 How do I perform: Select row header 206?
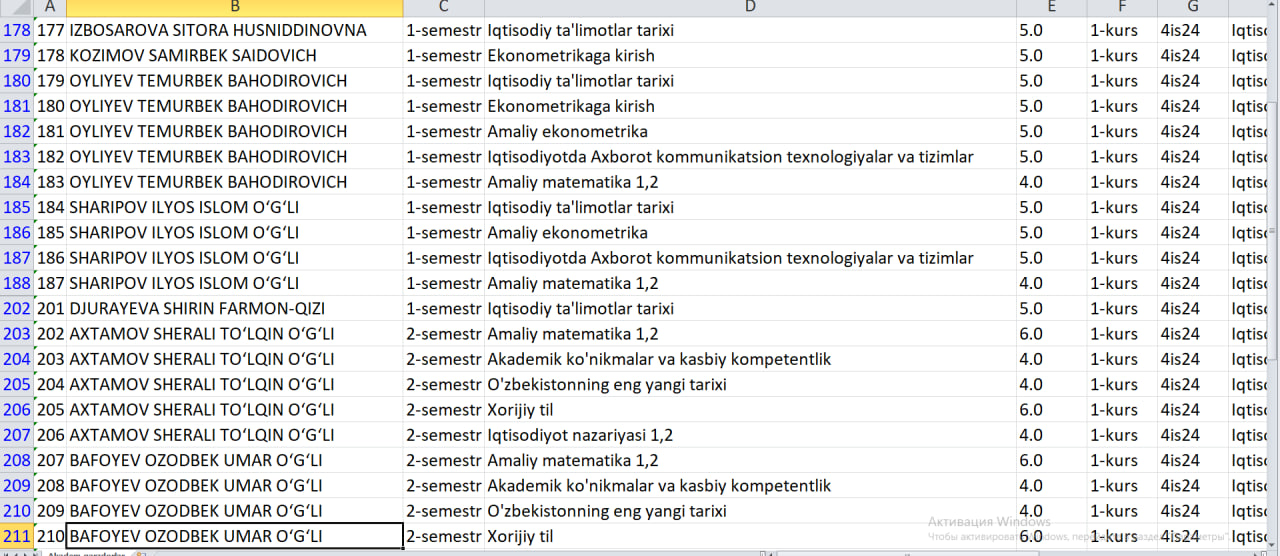click(x=16, y=410)
